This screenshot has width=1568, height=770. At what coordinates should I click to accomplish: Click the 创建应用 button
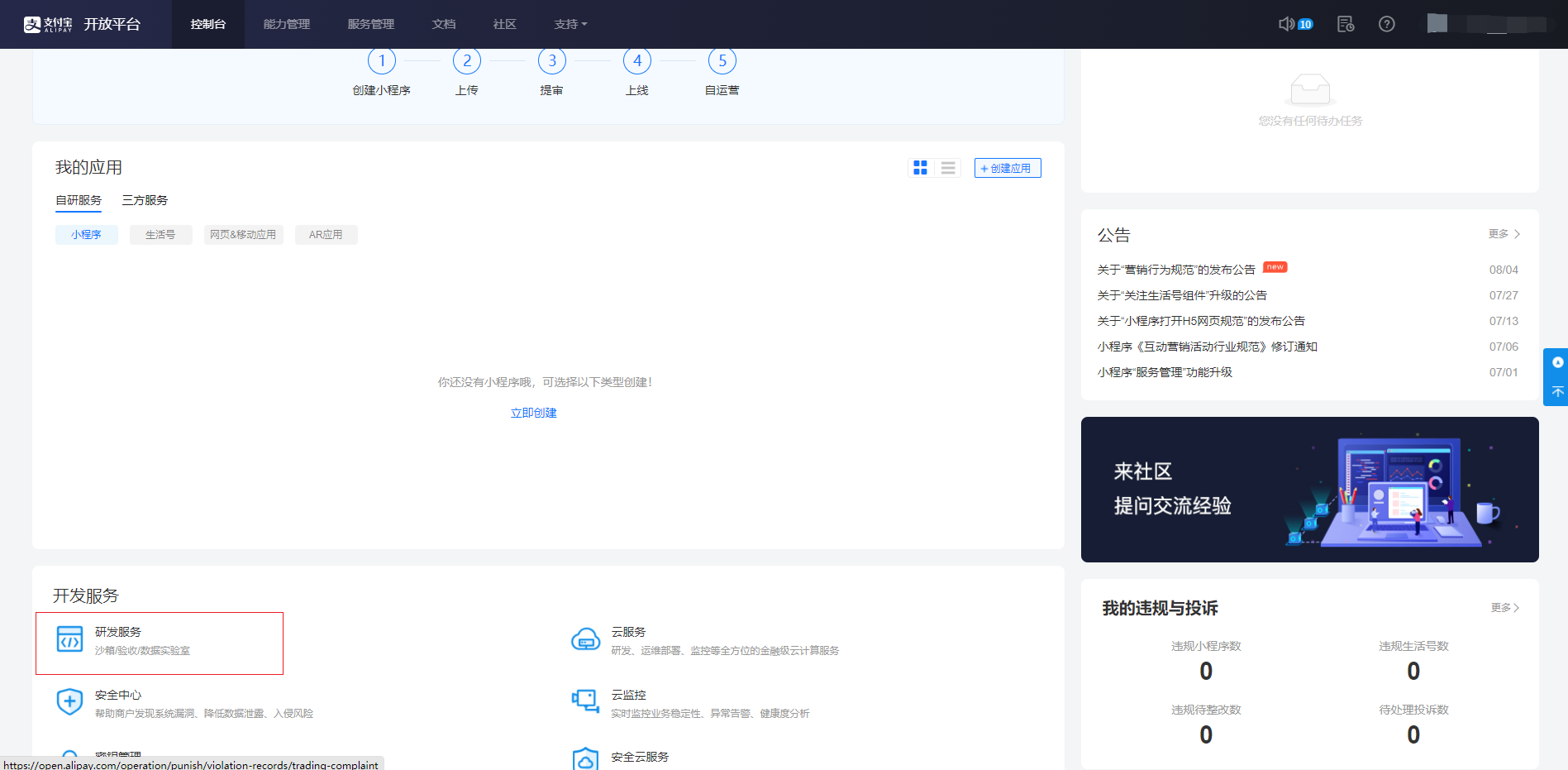click(1008, 167)
